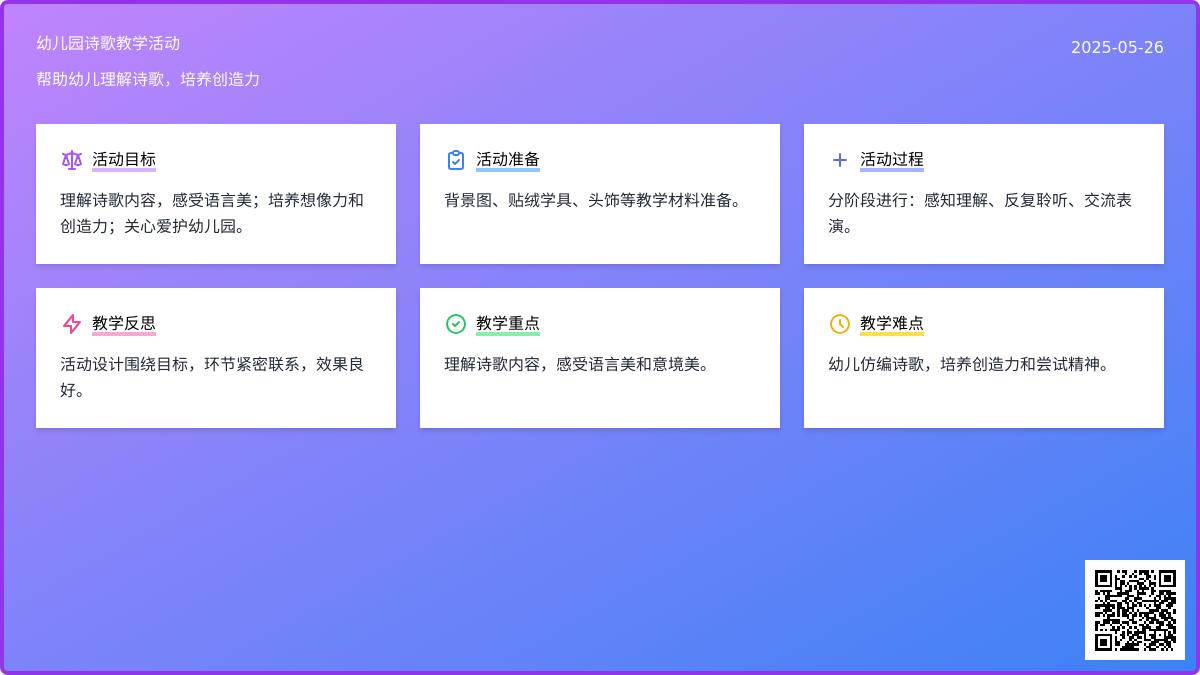This screenshot has width=1200, height=675.
Task: Click the QR code image
Action: 1135,610
